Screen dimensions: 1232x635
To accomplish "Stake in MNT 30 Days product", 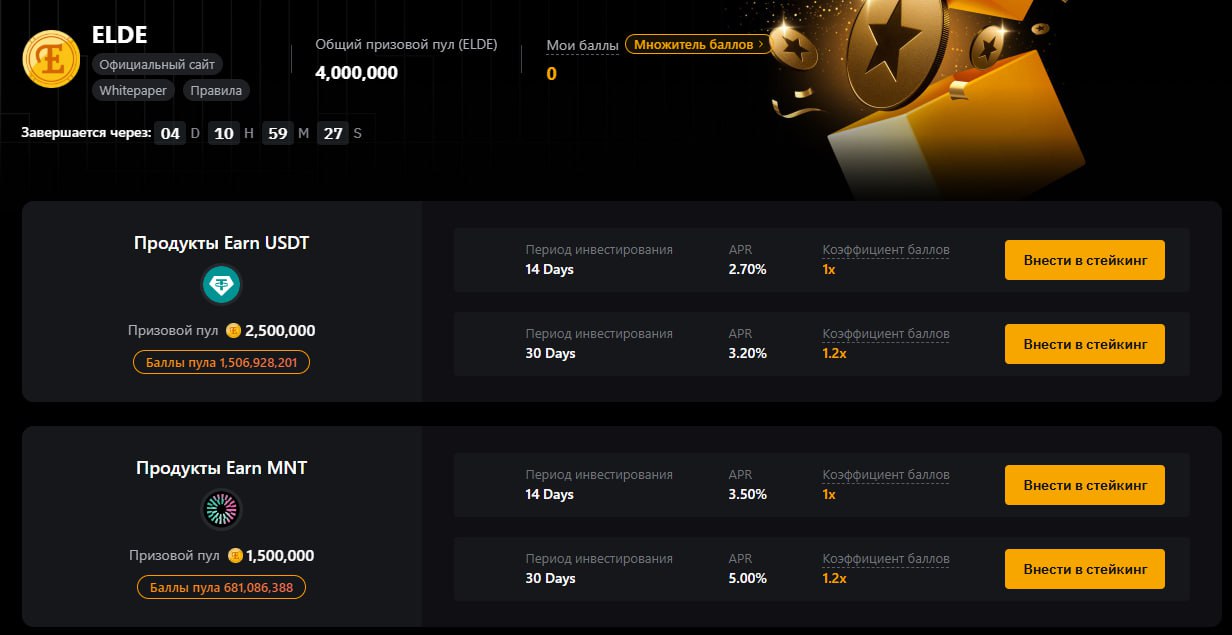I will (x=1085, y=569).
